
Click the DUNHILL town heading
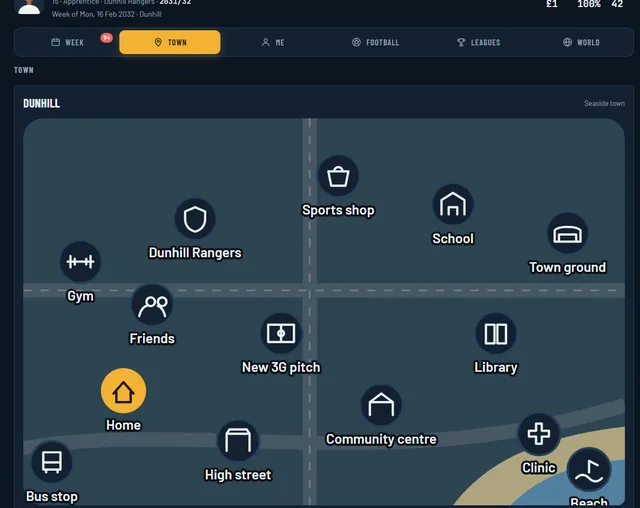click(x=41, y=104)
